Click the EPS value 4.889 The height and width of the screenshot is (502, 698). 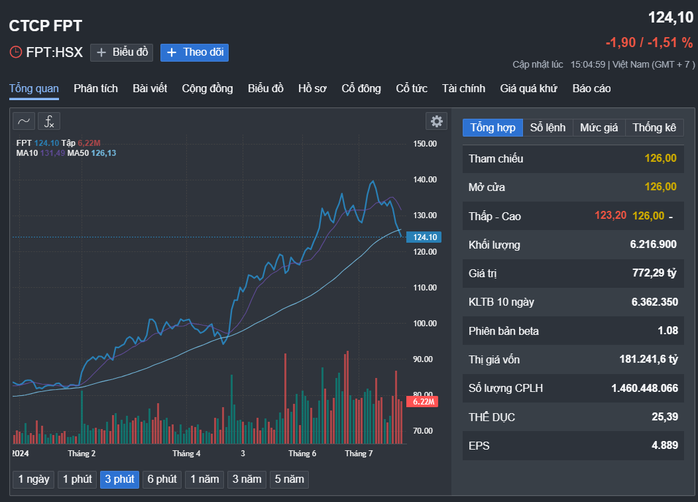click(665, 445)
